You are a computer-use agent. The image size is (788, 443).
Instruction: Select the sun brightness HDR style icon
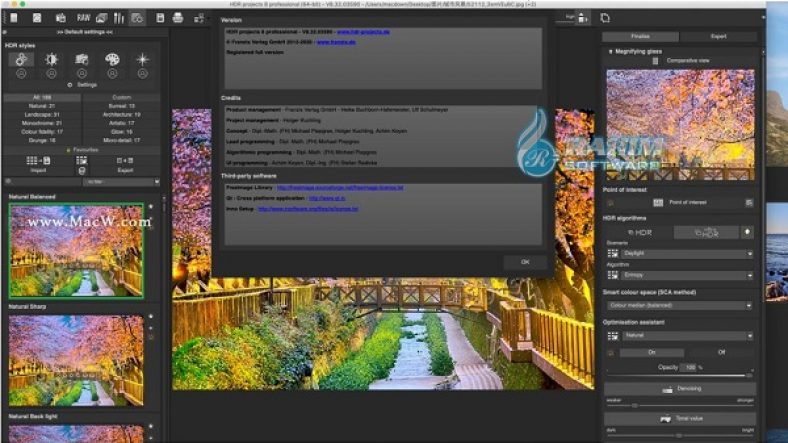(51, 59)
